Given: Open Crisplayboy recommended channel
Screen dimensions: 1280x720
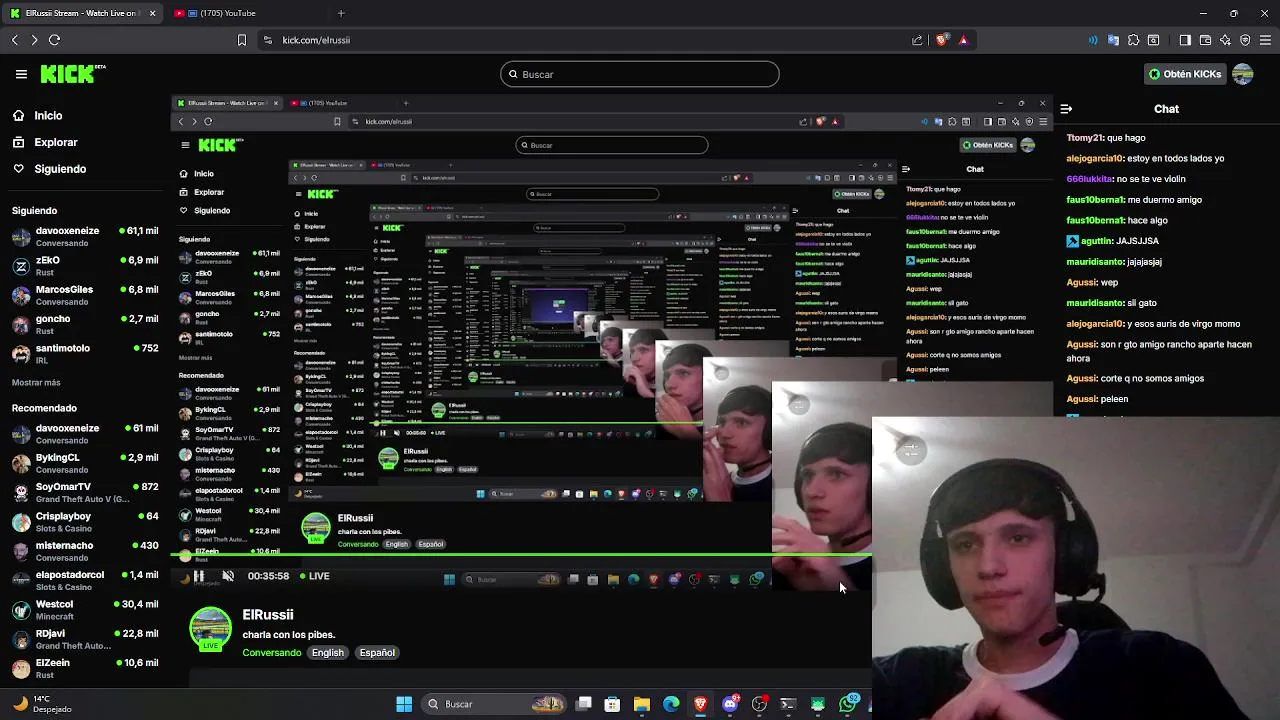Looking at the screenshot, I should point(84,521).
